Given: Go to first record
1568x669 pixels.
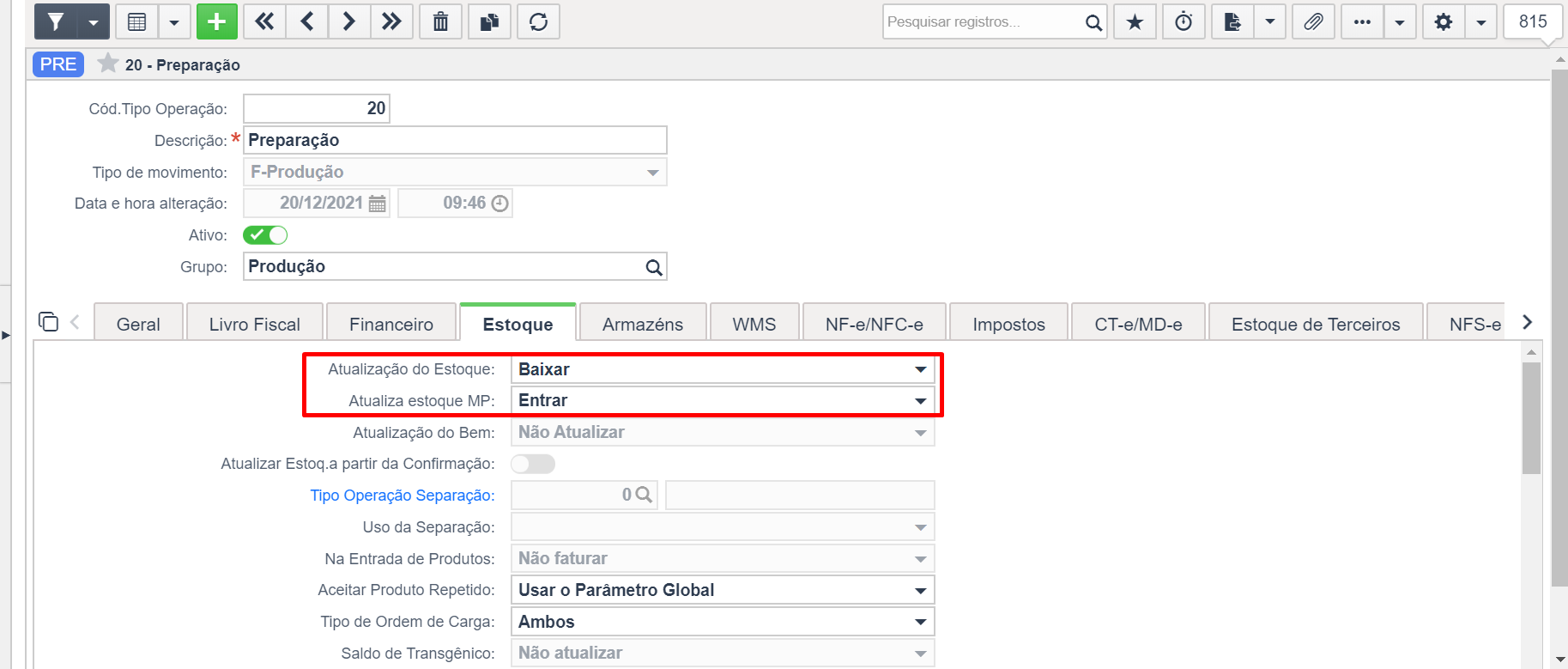Looking at the screenshot, I should (x=264, y=21).
